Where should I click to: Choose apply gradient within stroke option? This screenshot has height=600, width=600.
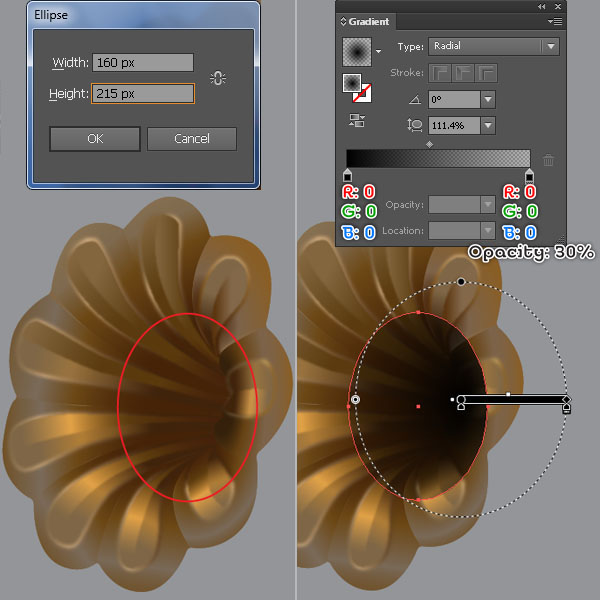coord(440,73)
